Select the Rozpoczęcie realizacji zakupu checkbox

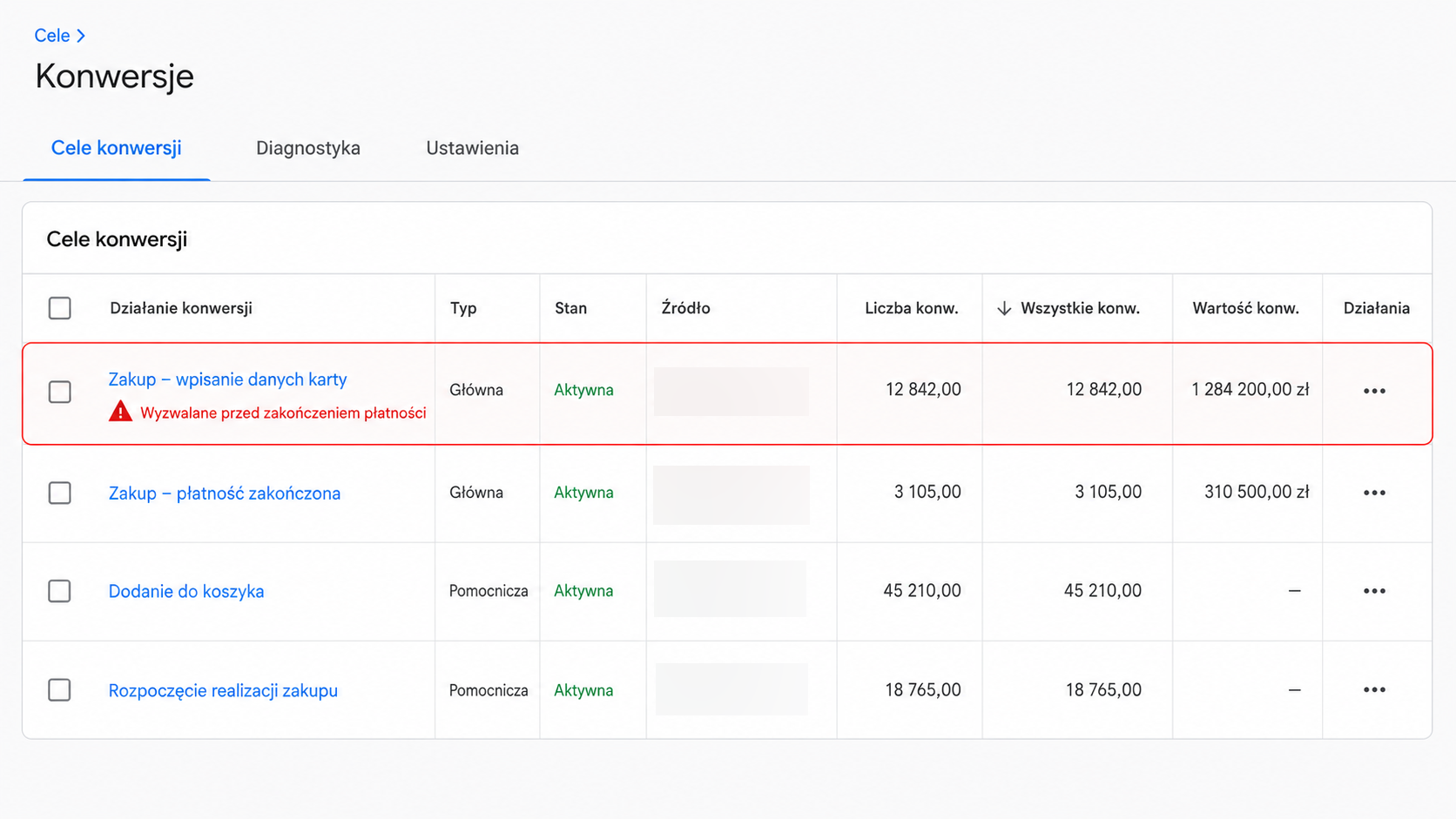pyautogui.click(x=60, y=690)
